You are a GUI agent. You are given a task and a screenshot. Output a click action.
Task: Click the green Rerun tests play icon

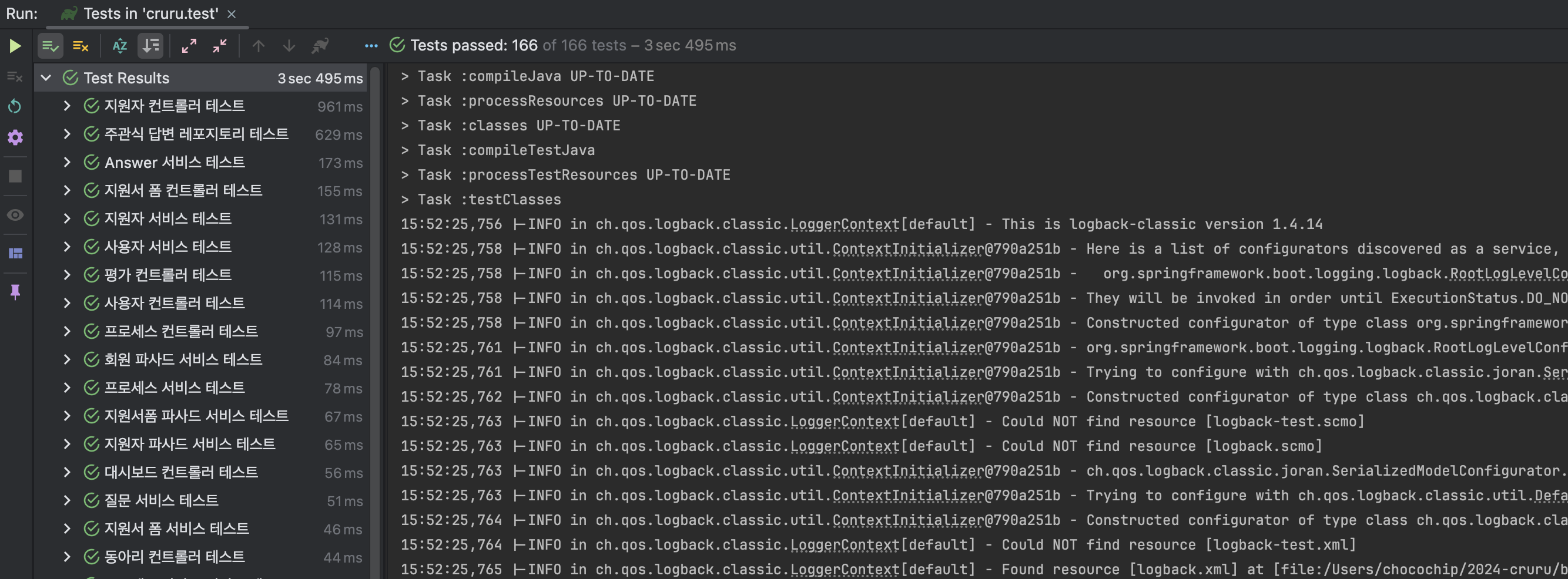point(15,46)
